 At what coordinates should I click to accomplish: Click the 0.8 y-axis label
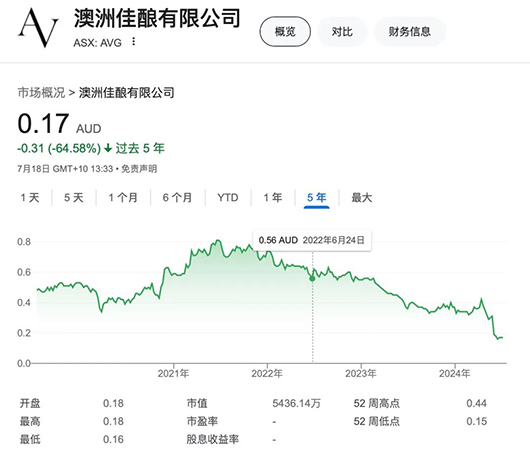coord(24,242)
